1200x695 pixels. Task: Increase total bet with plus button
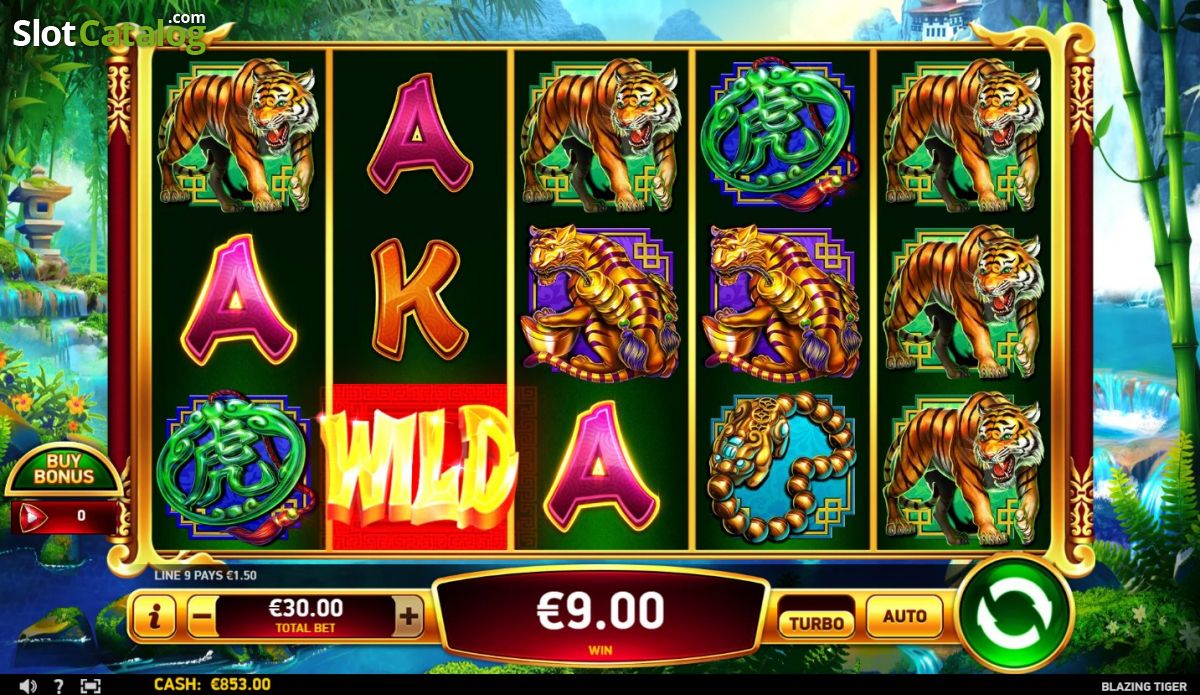(408, 617)
